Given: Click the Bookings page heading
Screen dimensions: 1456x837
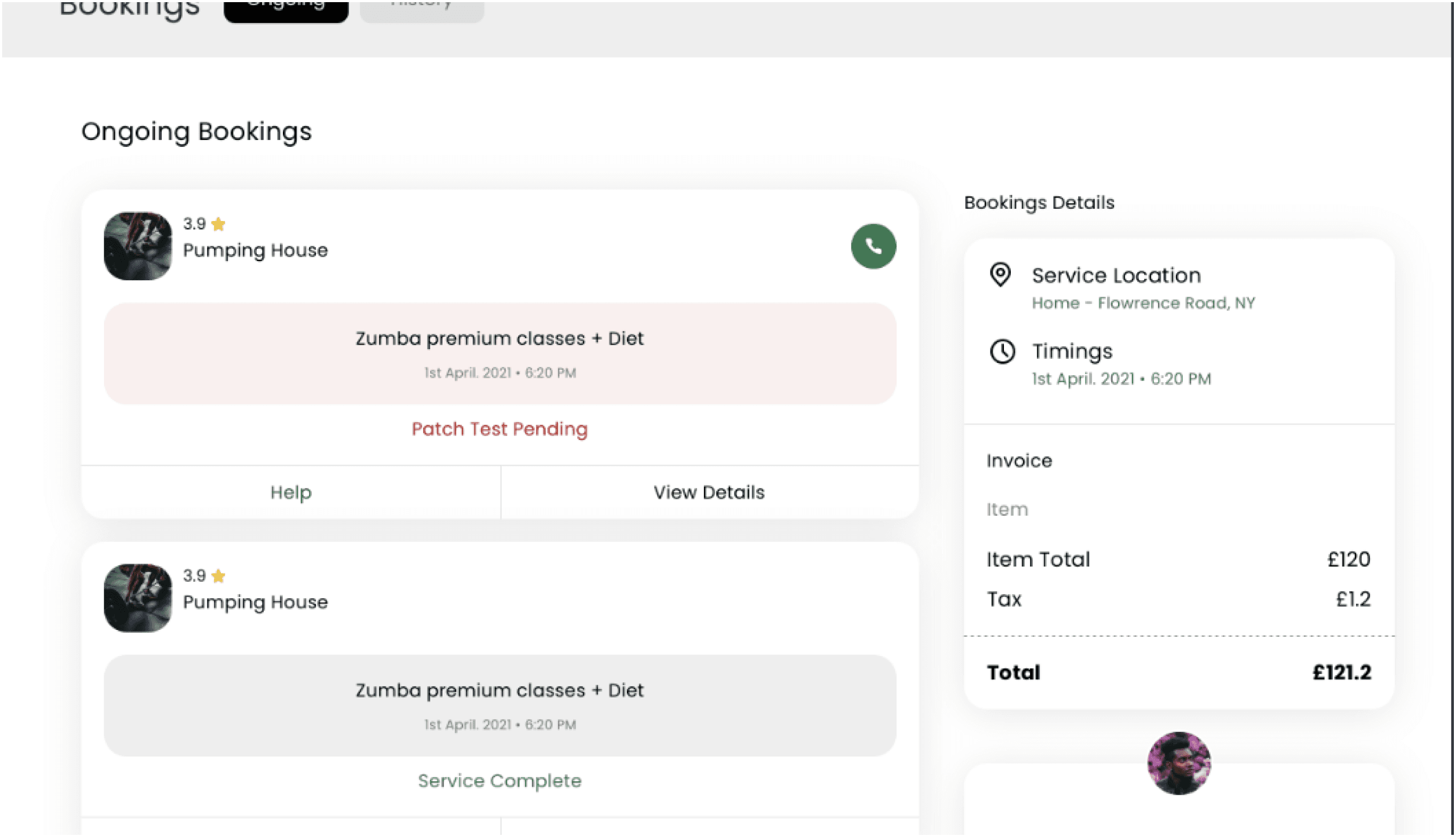Looking at the screenshot, I should [x=129, y=9].
